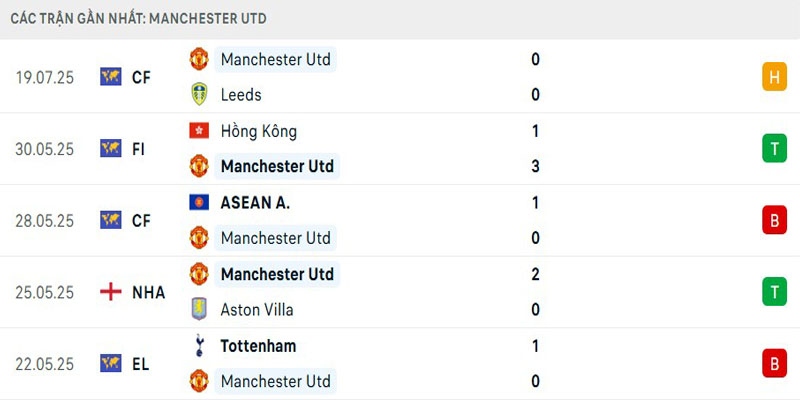Click the red B badge for 28.05.25 match
Viewport: 800px width, 400px height.
774,220
